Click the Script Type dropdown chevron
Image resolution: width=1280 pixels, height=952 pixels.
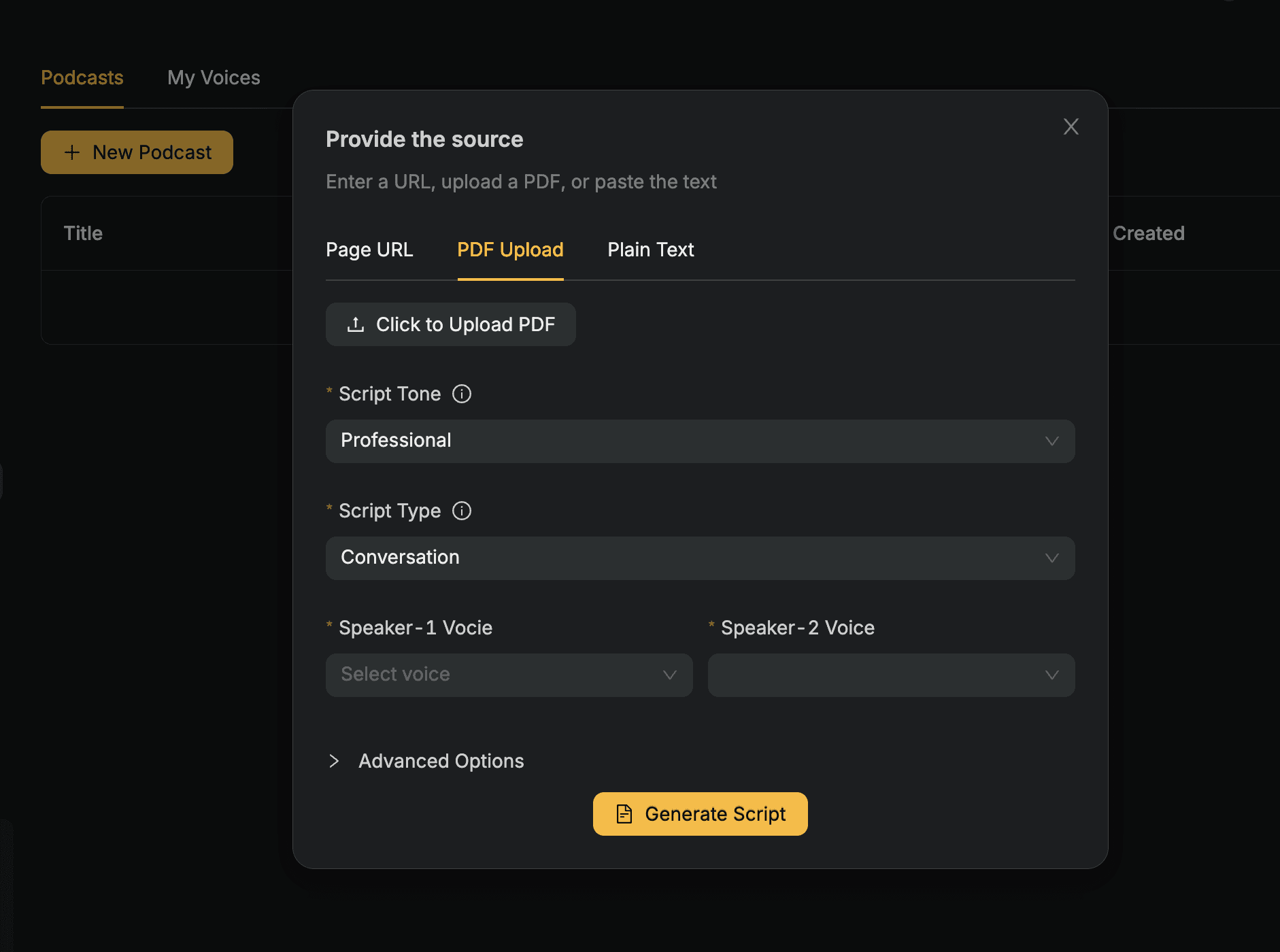pyautogui.click(x=1051, y=558)
